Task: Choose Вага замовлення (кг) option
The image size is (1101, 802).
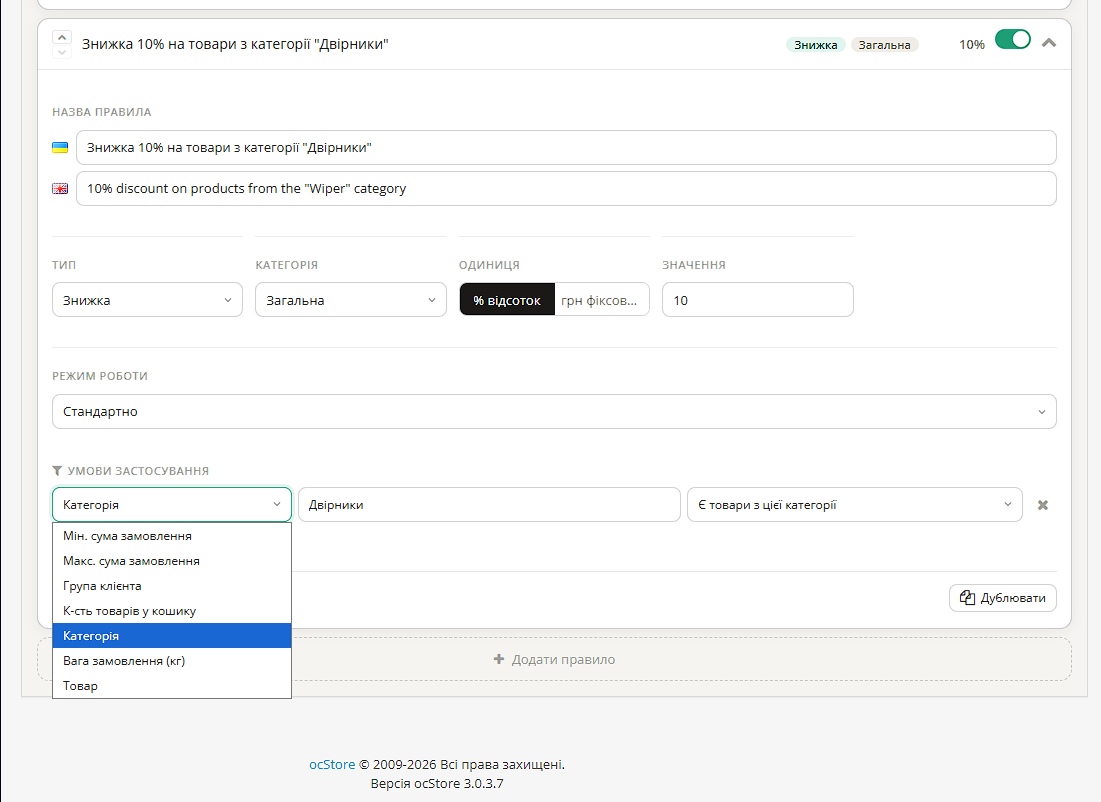Action: point(172,661)
